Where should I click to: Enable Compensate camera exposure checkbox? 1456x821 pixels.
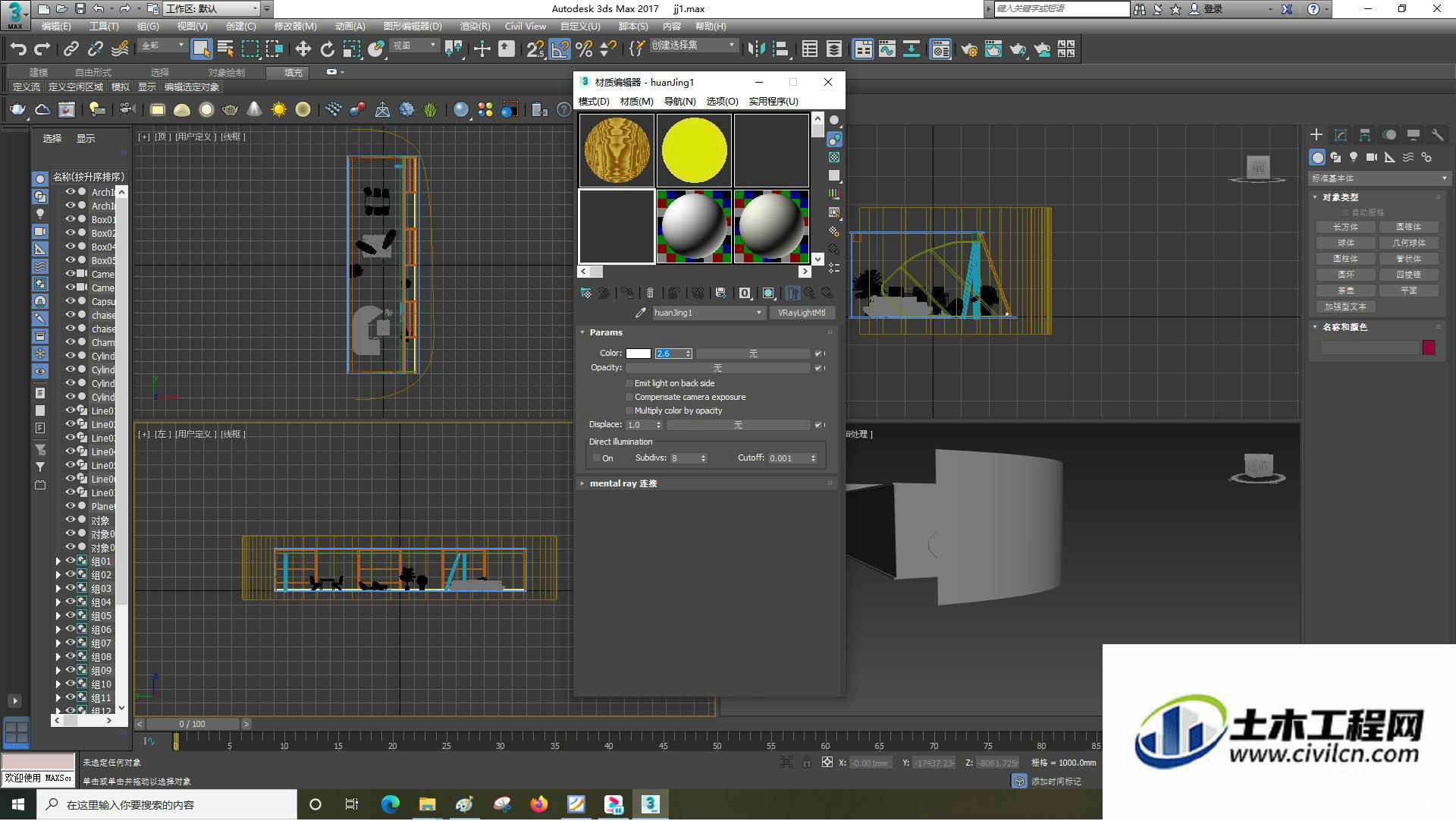pyautogui.click(x=629, y=398)
